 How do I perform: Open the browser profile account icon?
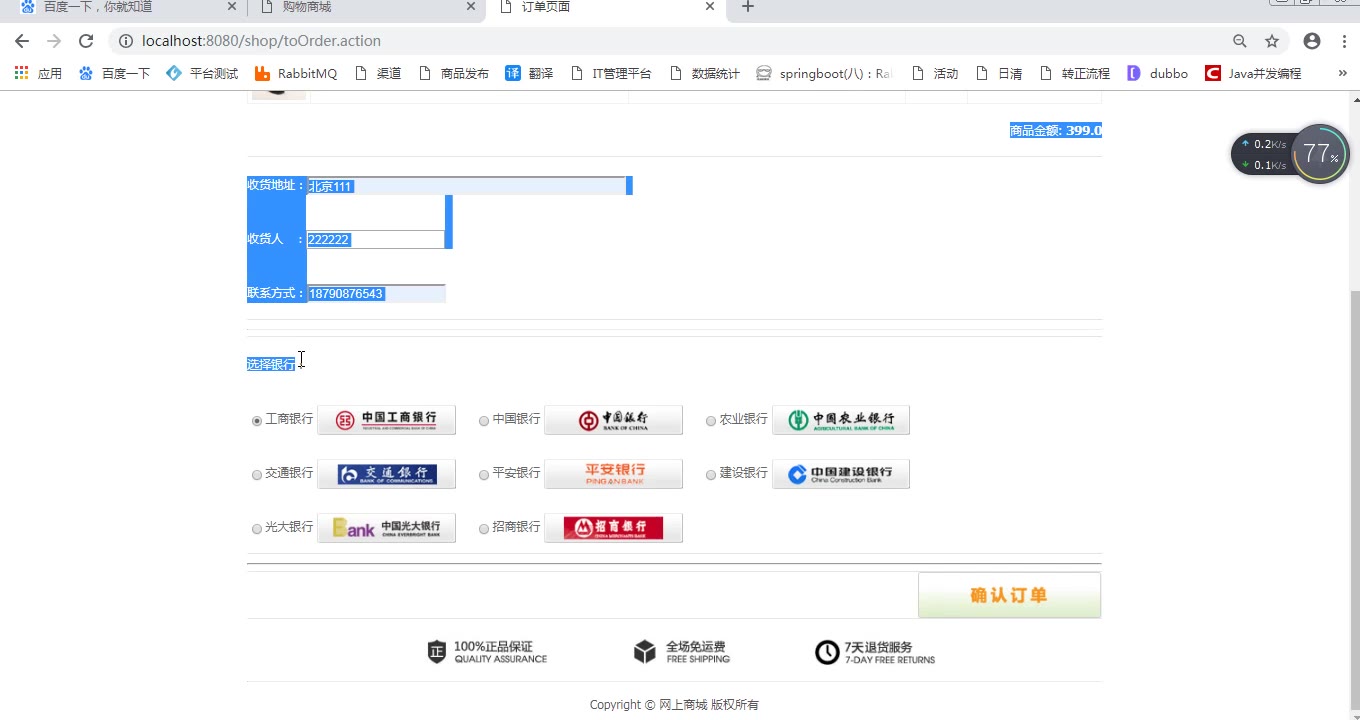1312,41
